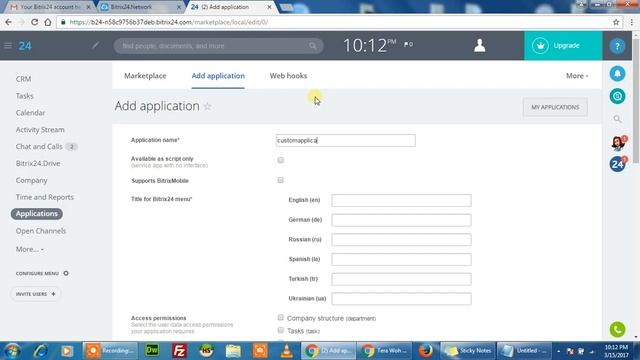The image size is (640, 360).
Task: Open CRM in the left menu
Action: point(23,79)
